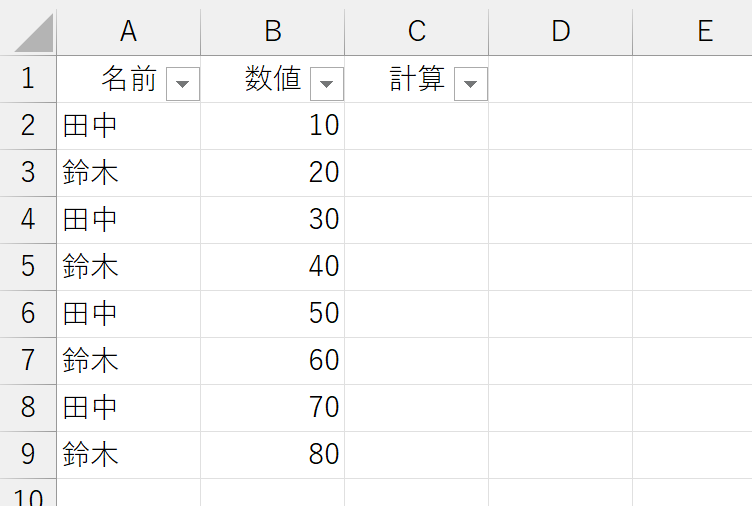Click the 計算 header cell text
Viewport: 752px width, 506px height.
[417, 79]
